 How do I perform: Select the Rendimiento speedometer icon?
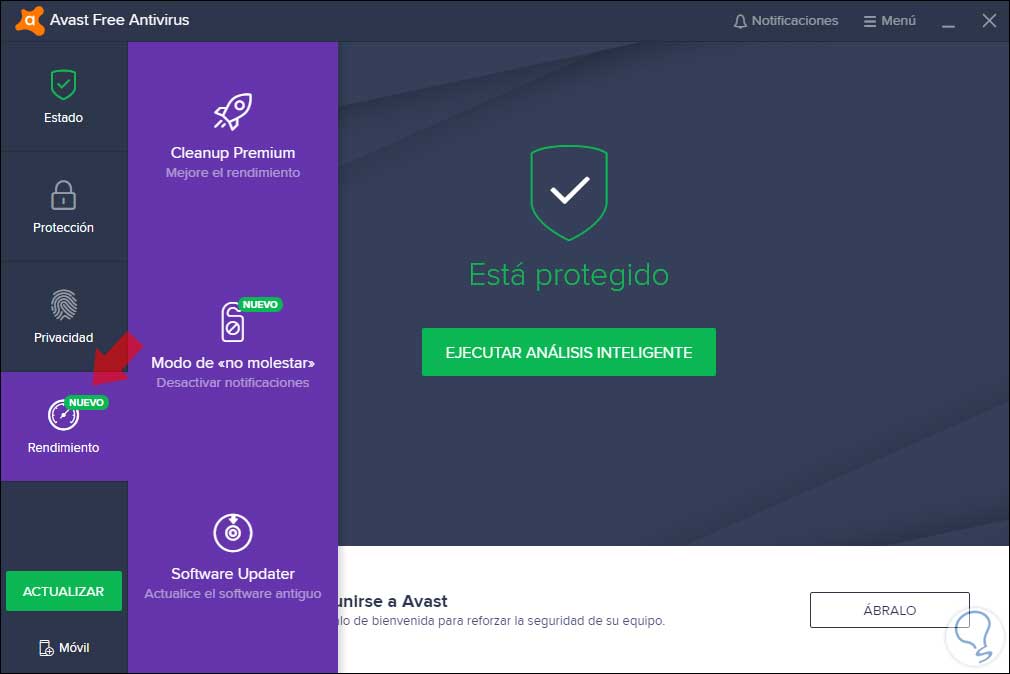pos(63,415)
